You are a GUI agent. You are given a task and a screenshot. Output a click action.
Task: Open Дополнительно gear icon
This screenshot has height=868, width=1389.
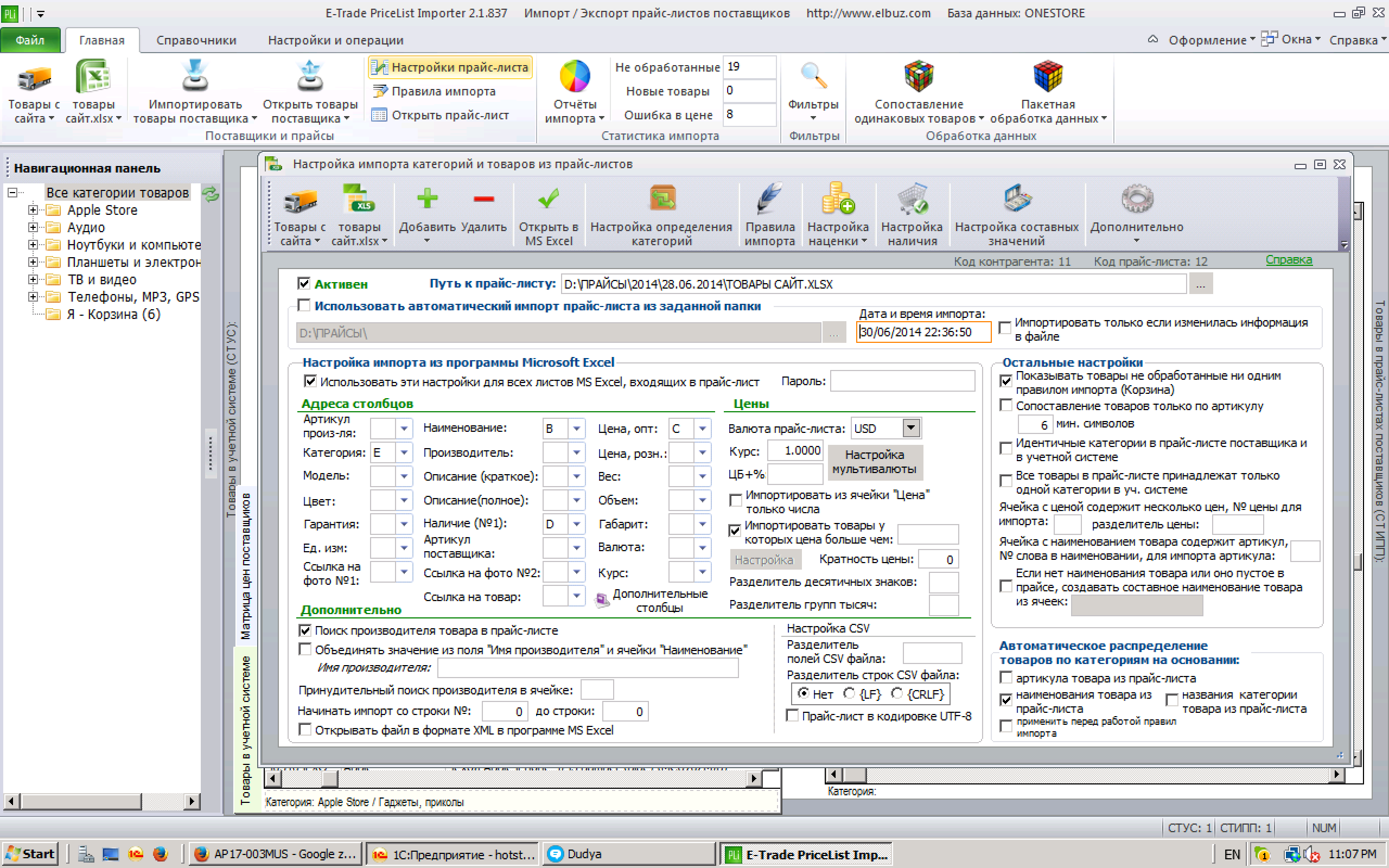(1137, 214)
